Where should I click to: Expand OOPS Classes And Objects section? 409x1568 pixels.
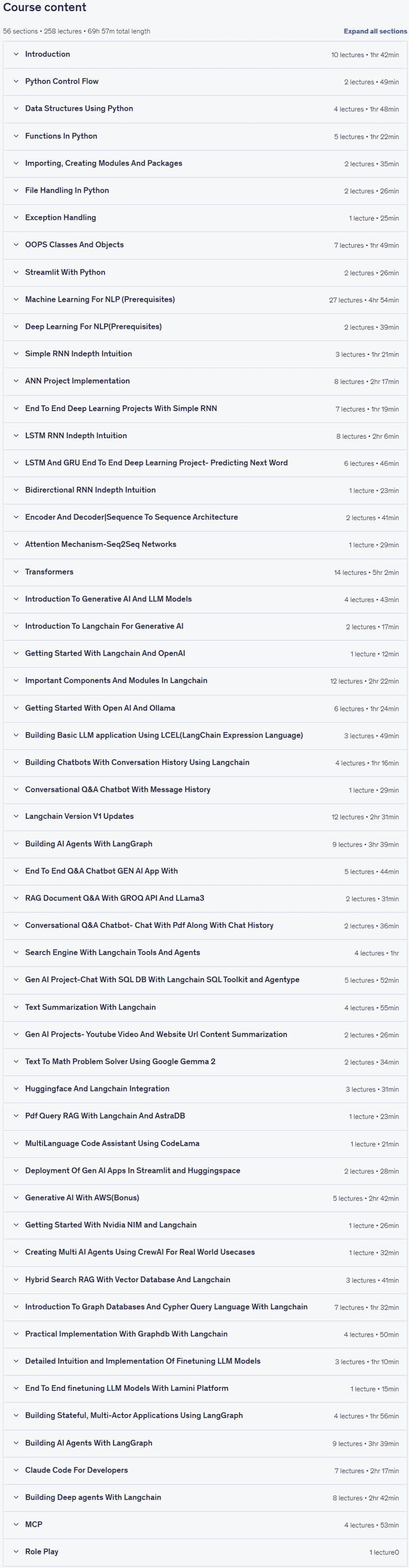pos(205,245)
